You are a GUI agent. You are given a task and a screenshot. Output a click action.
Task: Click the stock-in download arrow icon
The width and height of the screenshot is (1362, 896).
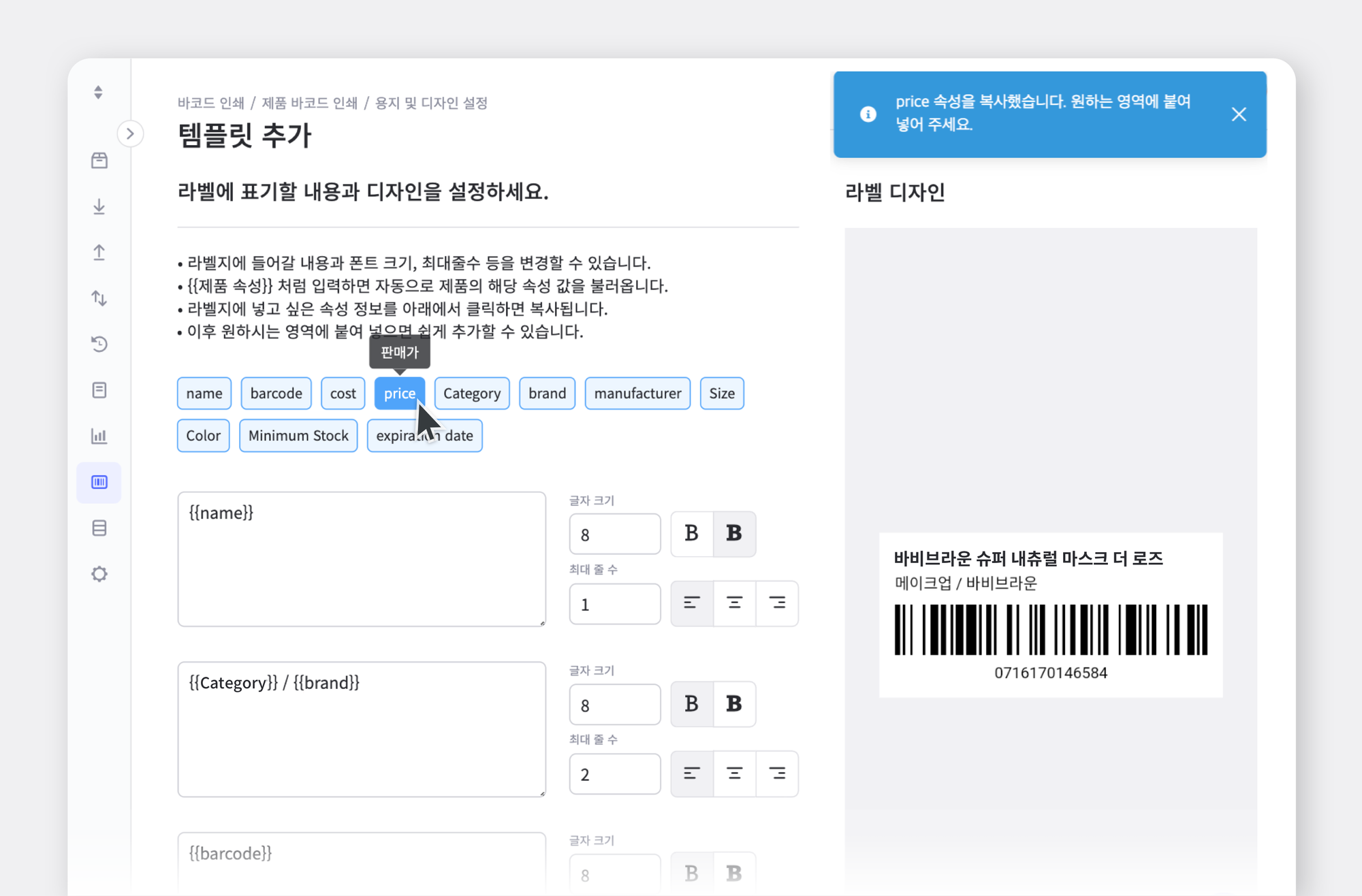(99, 206)
